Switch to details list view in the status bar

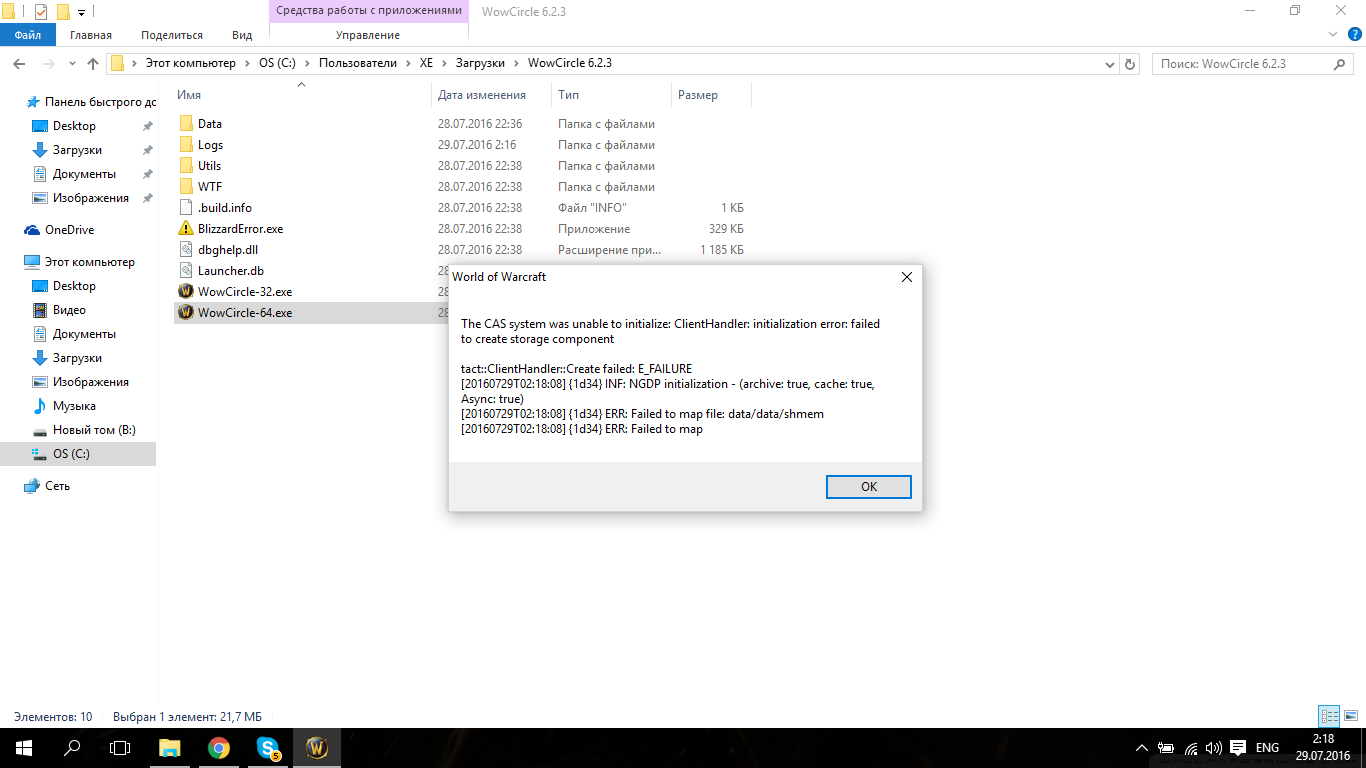(x=1328, y=716)
